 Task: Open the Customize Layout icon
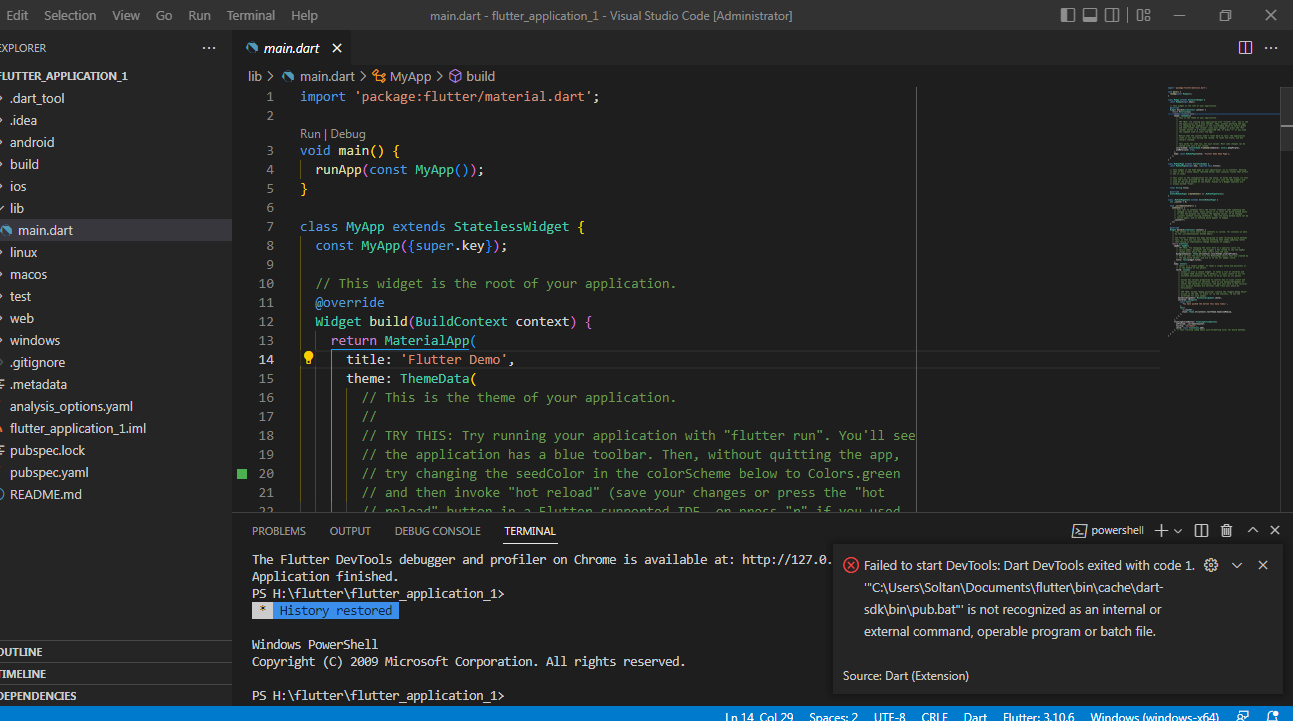coord(1142,15)
